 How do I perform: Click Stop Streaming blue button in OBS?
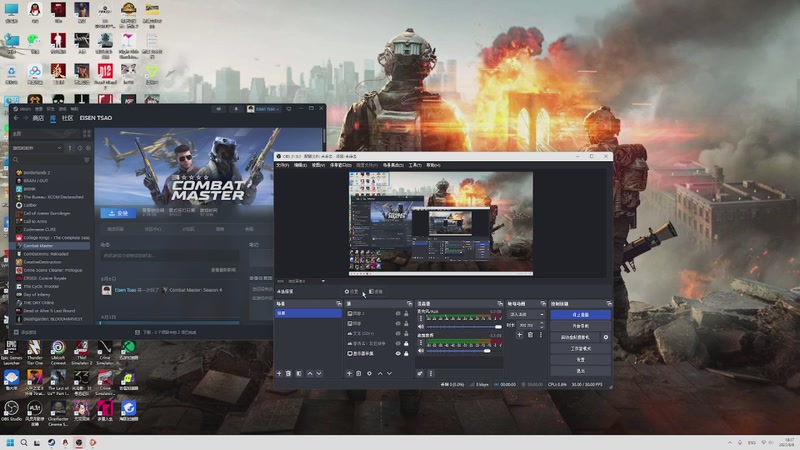tap(581, 315)
